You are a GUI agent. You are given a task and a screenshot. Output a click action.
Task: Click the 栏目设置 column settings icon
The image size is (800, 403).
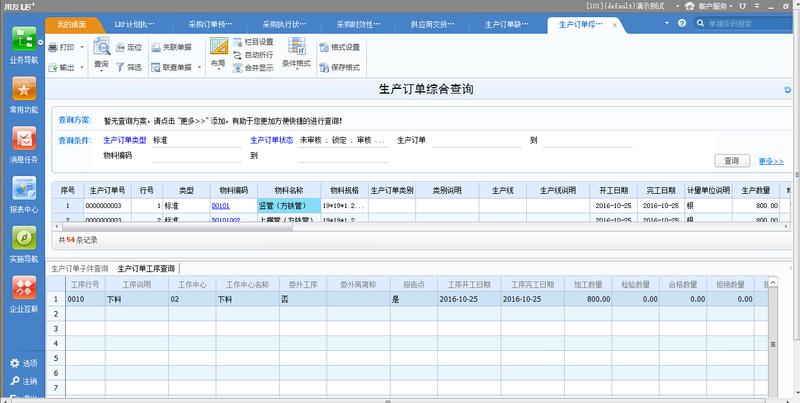(237, 42)
